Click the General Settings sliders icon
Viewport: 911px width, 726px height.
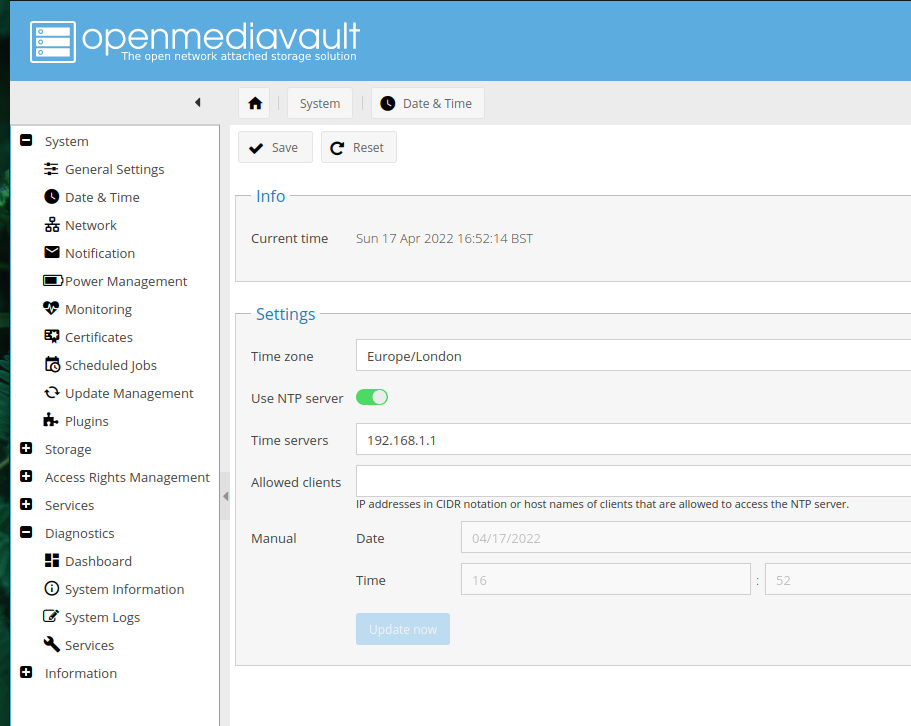pos(51,169)
